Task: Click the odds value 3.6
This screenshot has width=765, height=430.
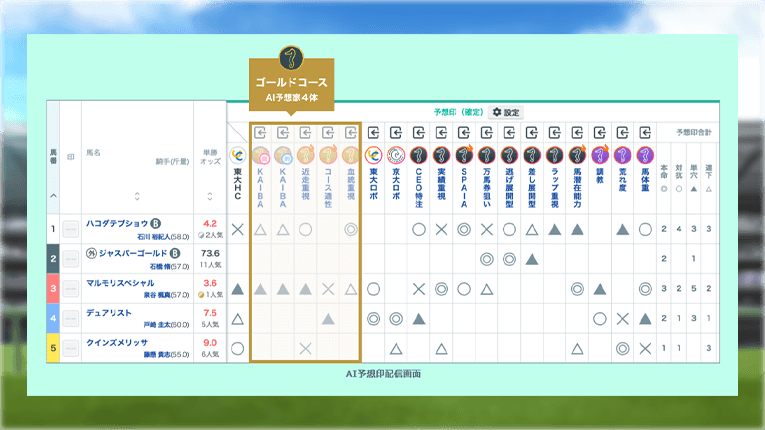Action: coord(210,283)
